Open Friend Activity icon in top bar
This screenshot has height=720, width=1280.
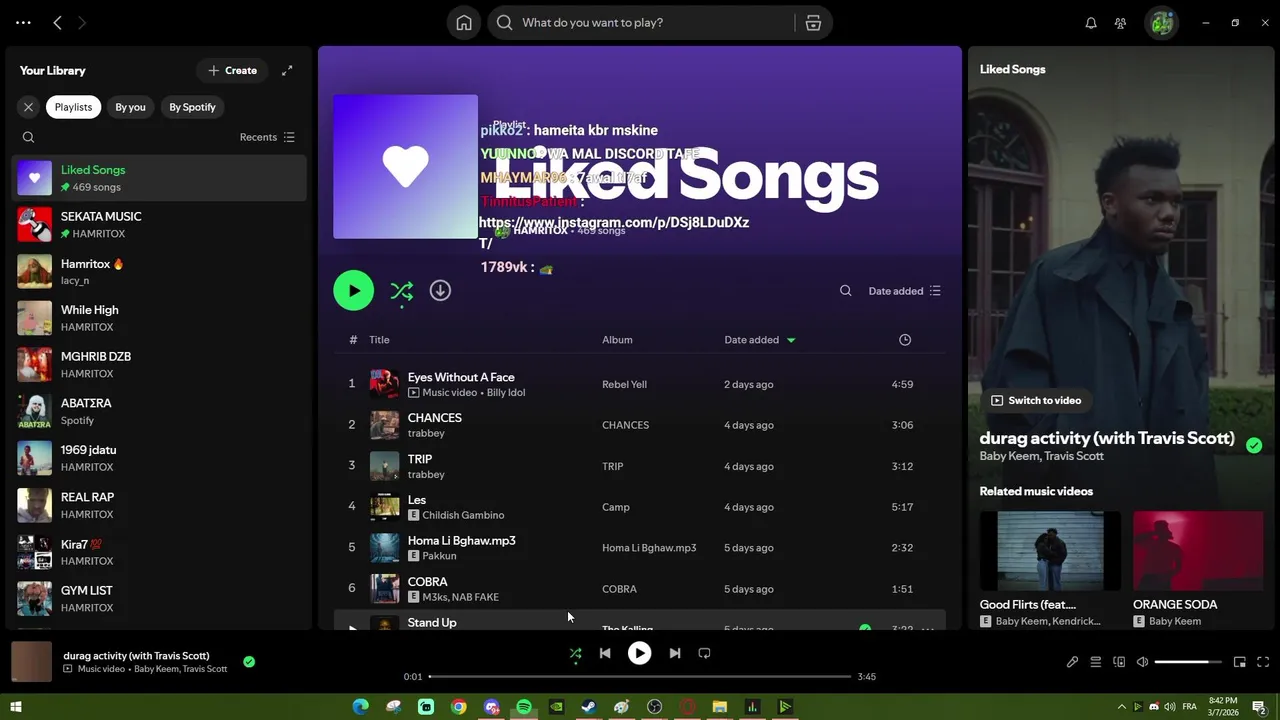point(1121,23)
